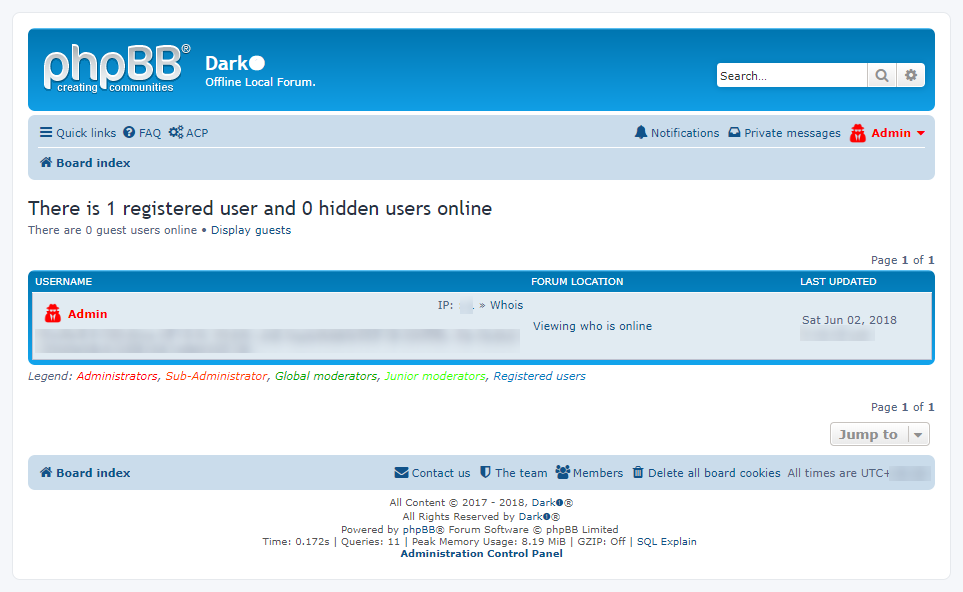Open Notifications bell

[x=676, y=133]
